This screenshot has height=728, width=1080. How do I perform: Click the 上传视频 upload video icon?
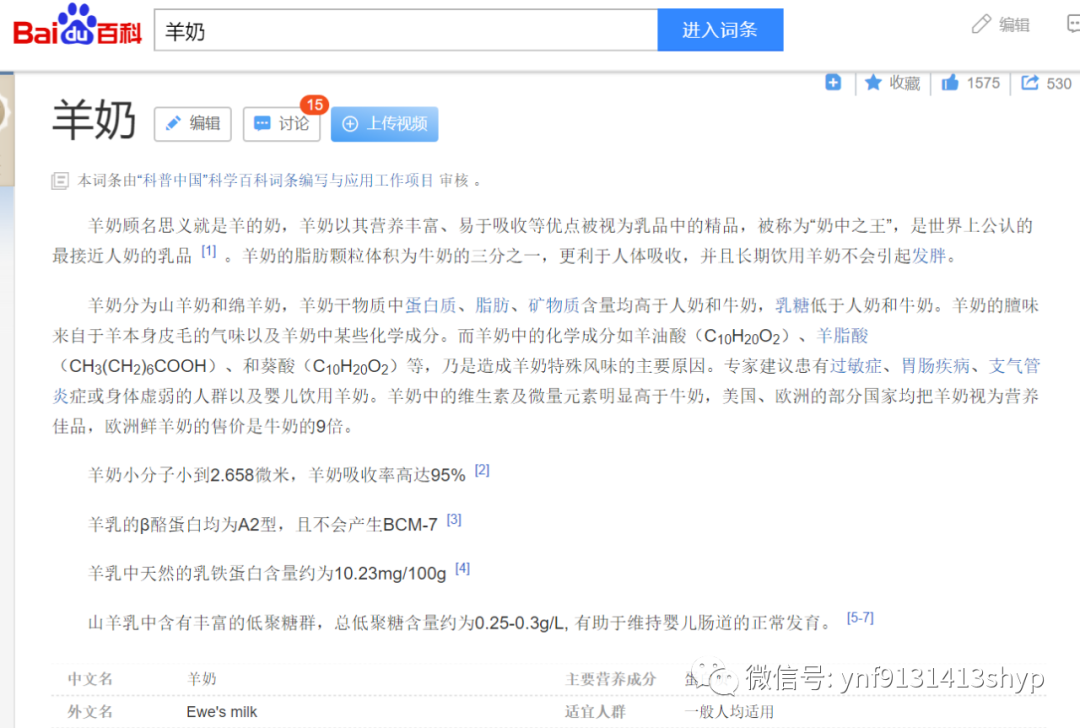click(x=384, y=124)
